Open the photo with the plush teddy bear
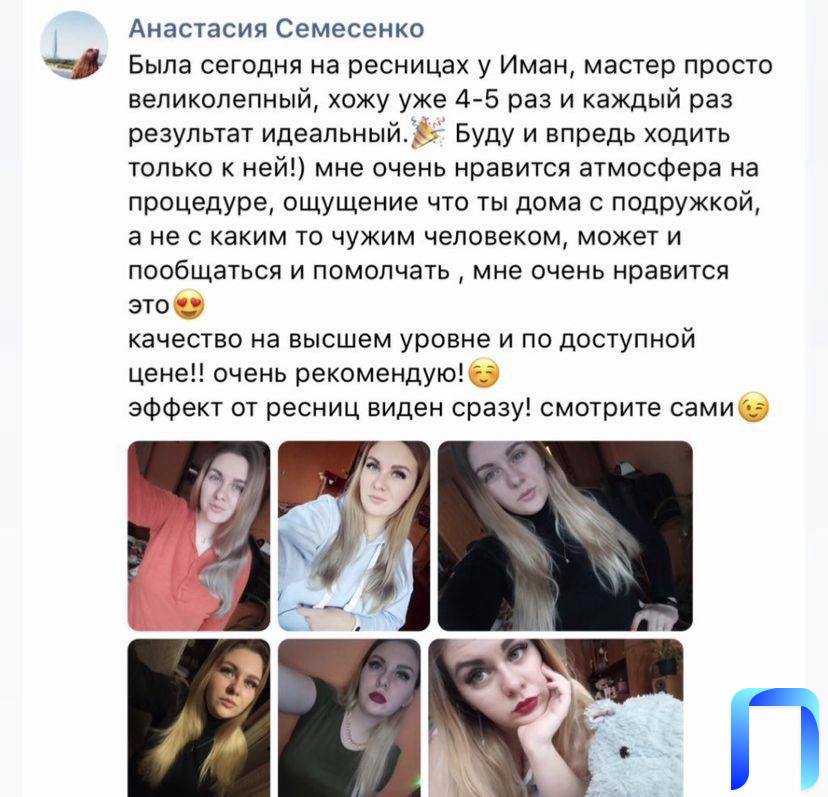This screenshot has height=797, width=828. tap(556, 718)
